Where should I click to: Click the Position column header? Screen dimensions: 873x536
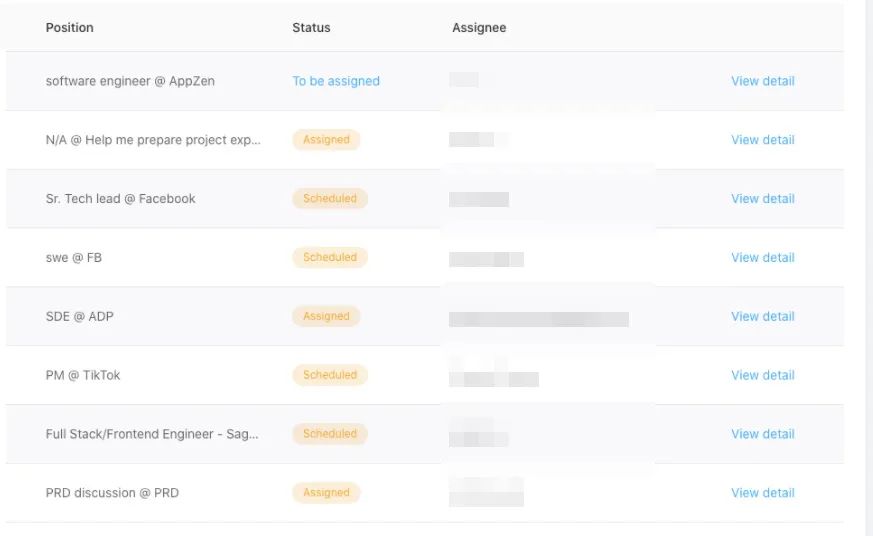(x=70, y=28)
